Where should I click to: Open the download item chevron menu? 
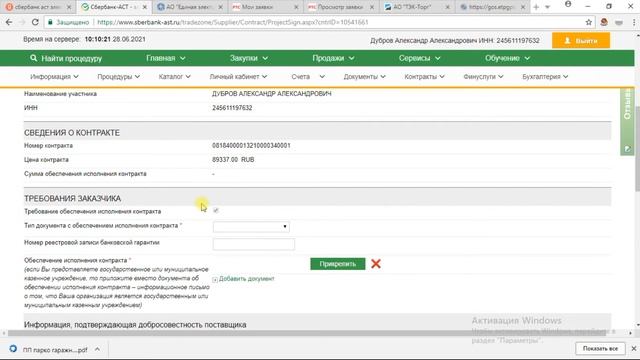(x=97, y=349)
